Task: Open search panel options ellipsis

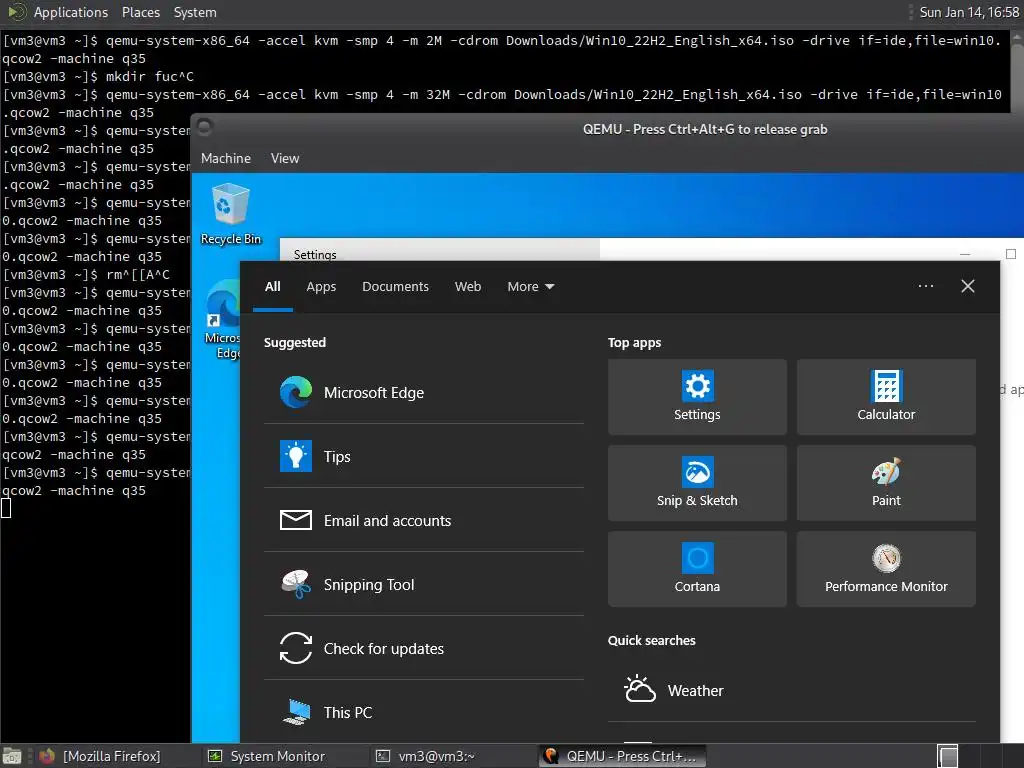Action: (925, 286)
